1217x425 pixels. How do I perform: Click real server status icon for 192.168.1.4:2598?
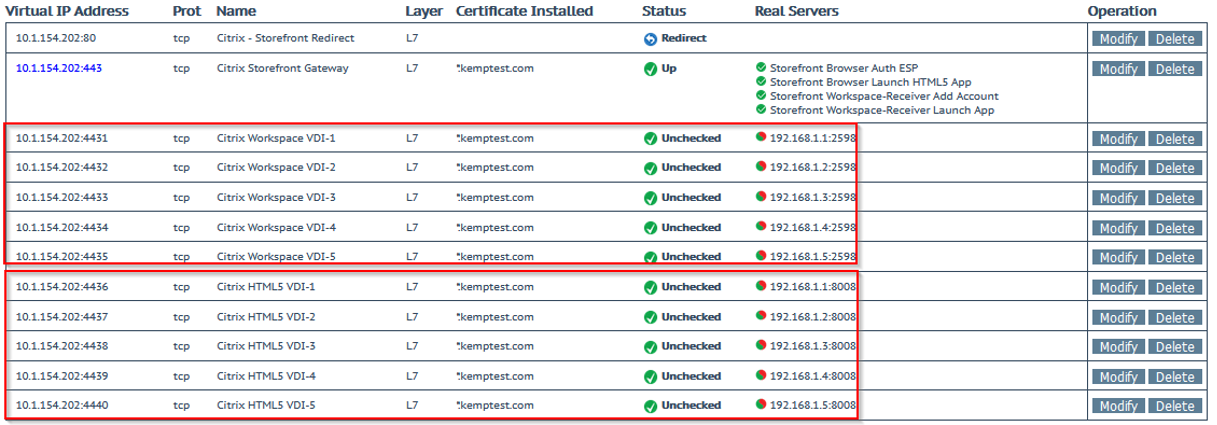pos(761,226)
